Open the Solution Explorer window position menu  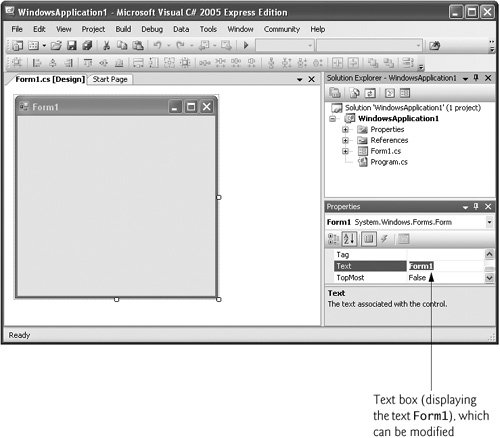tap(465, 78)
